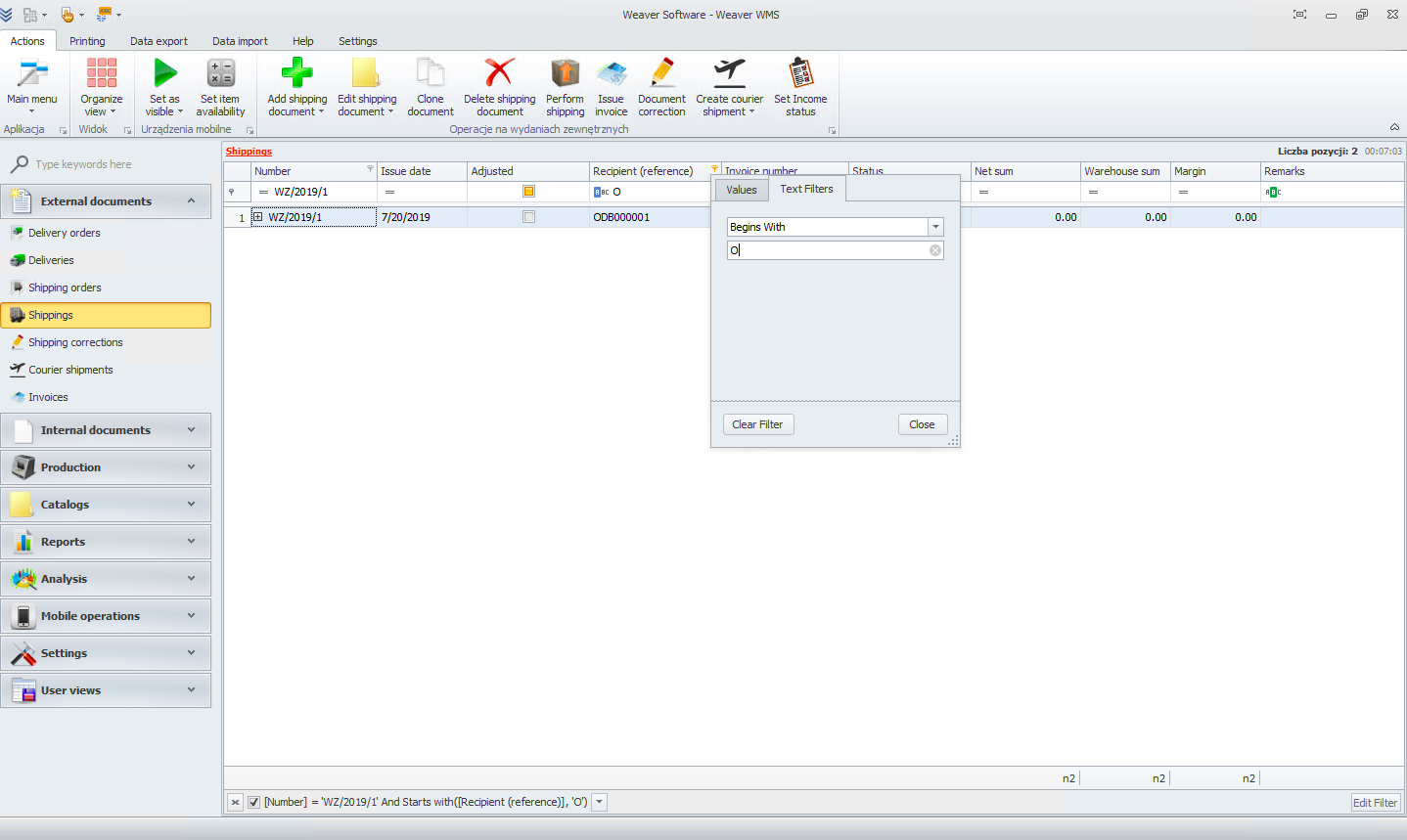Open Settings ribbon tab
Viewport: 1407px width, 840px height.
point(358,41)
